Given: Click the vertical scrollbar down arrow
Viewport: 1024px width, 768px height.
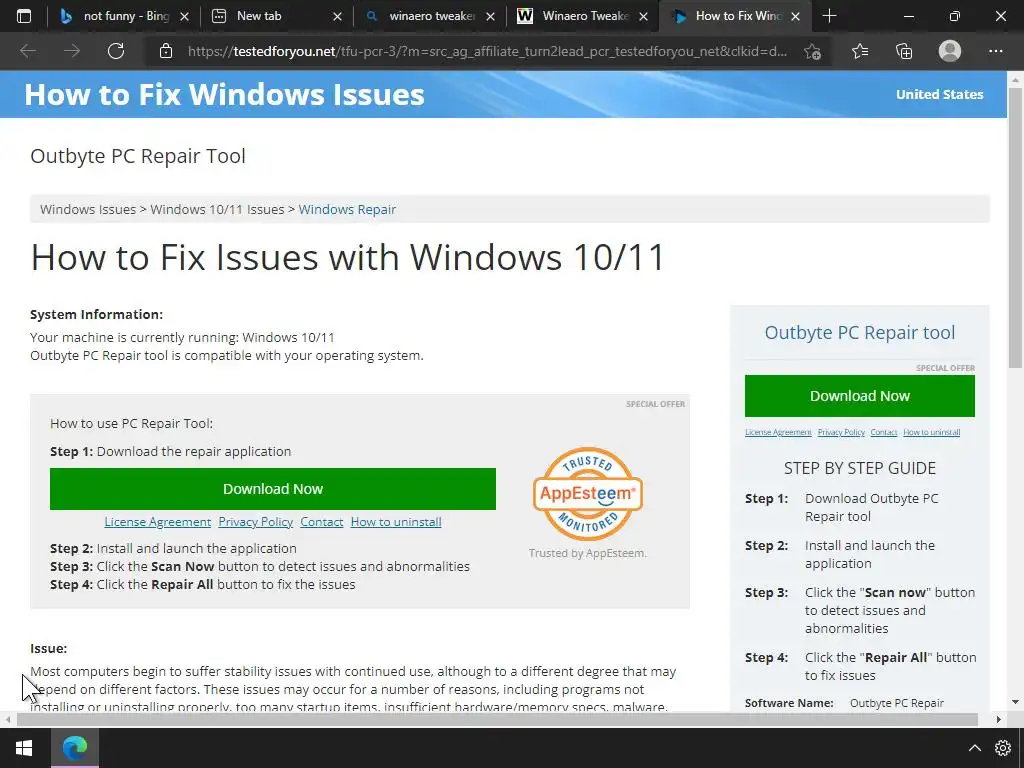Looking at the screenshot, I should pos(1015,702).
